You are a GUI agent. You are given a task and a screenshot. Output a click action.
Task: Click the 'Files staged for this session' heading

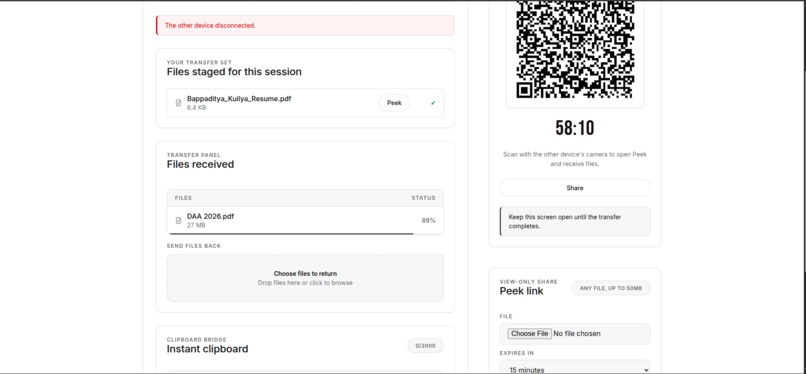point(234,72)
